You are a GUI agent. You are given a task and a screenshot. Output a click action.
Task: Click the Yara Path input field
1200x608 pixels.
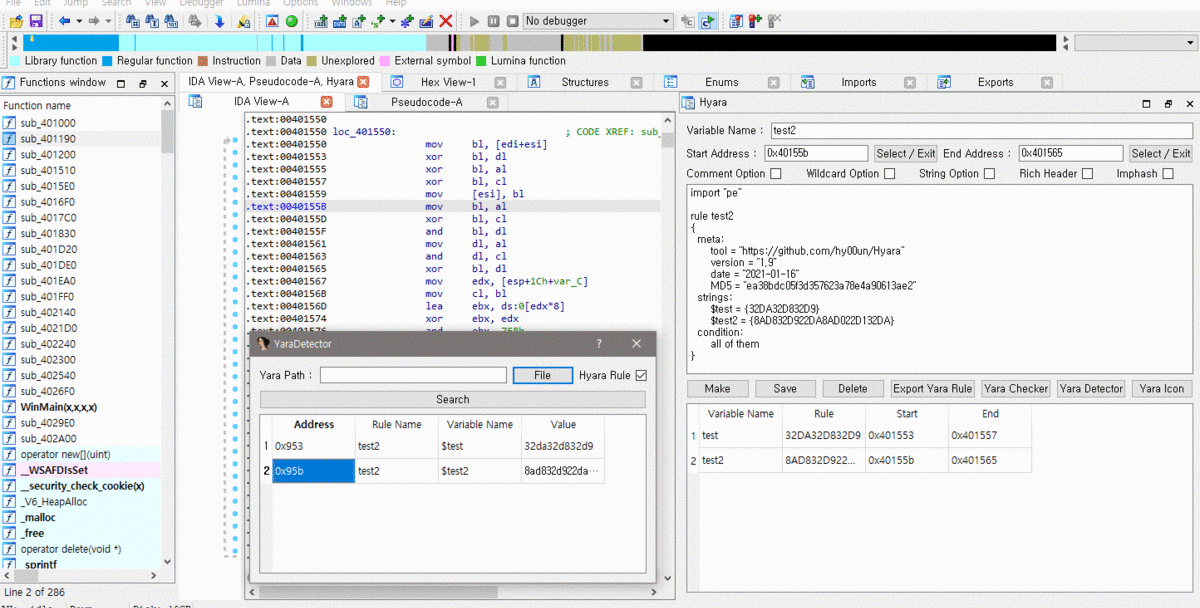click(x=413, y=375)
